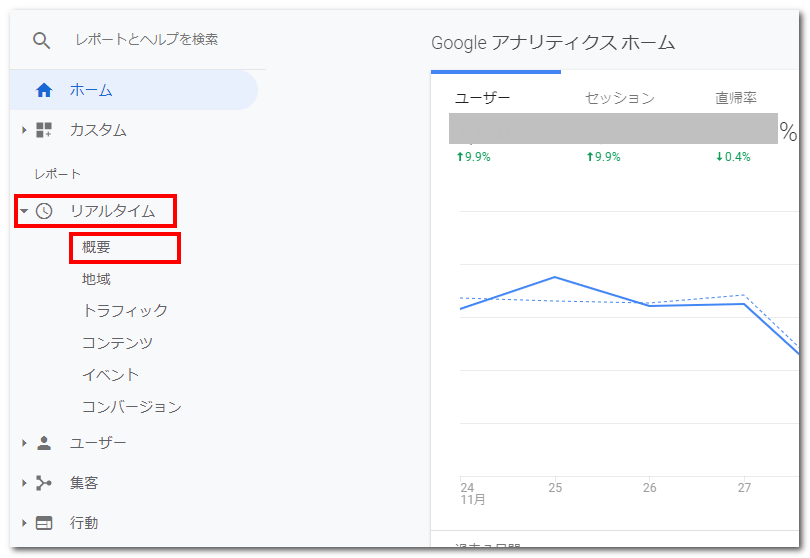Expand the ユーザー section arrow
Image resolution: width=810 pixels, height=558 pixels.
click(24, 443)
